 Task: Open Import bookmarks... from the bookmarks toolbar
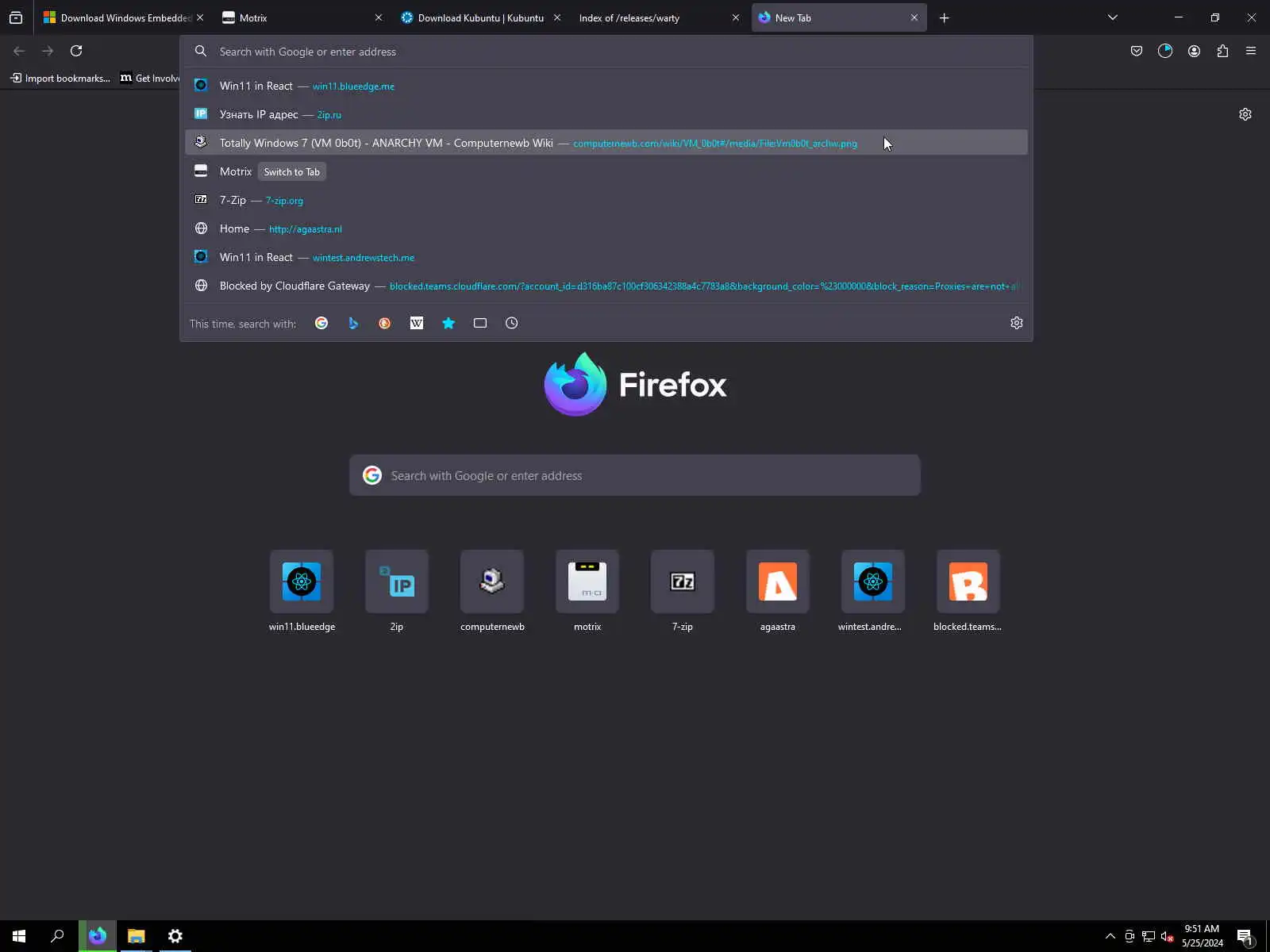(x=60, y=78)
